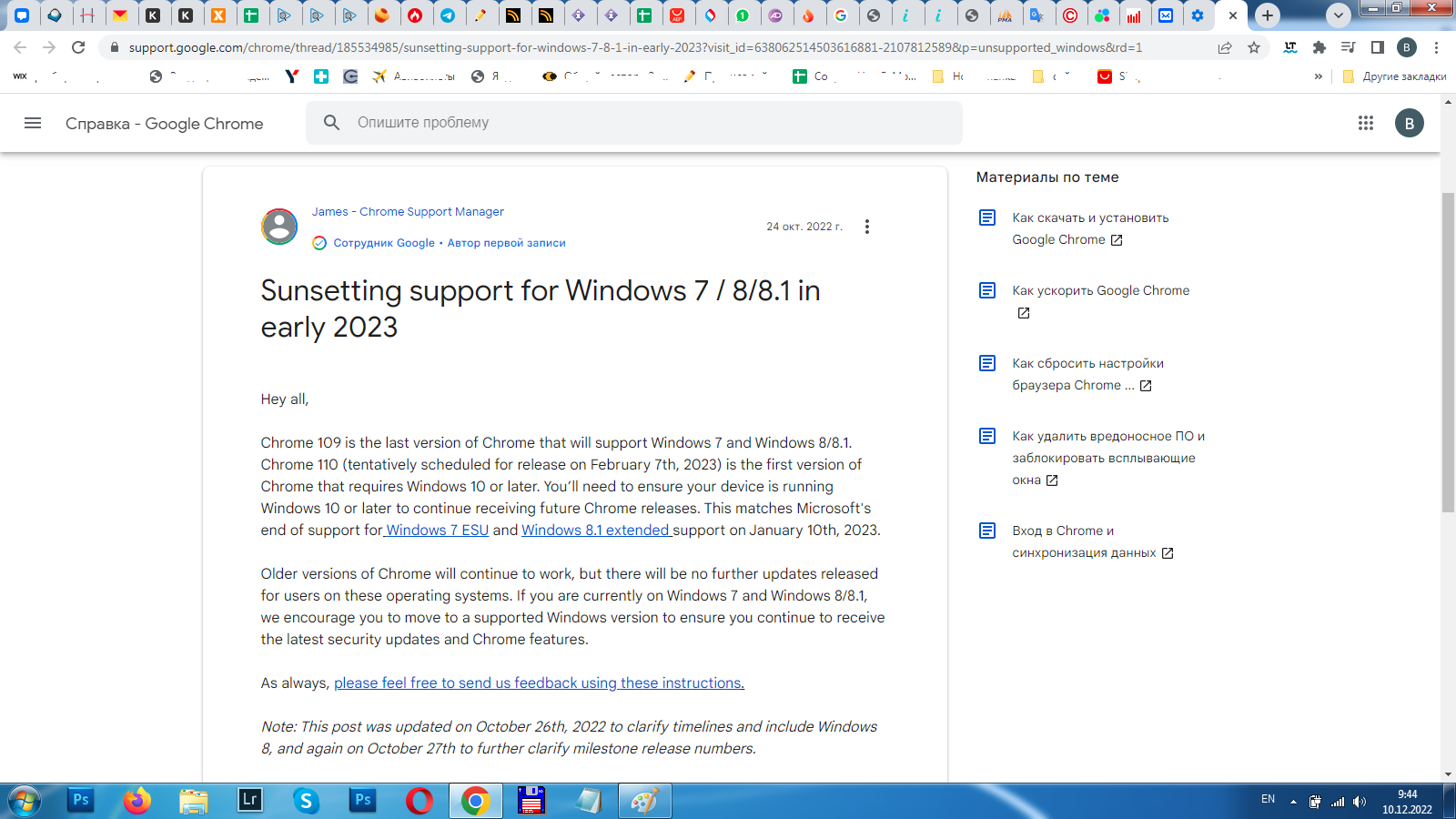
Task: Switch to the red bar chart tab
Action: pos(1134,15)
